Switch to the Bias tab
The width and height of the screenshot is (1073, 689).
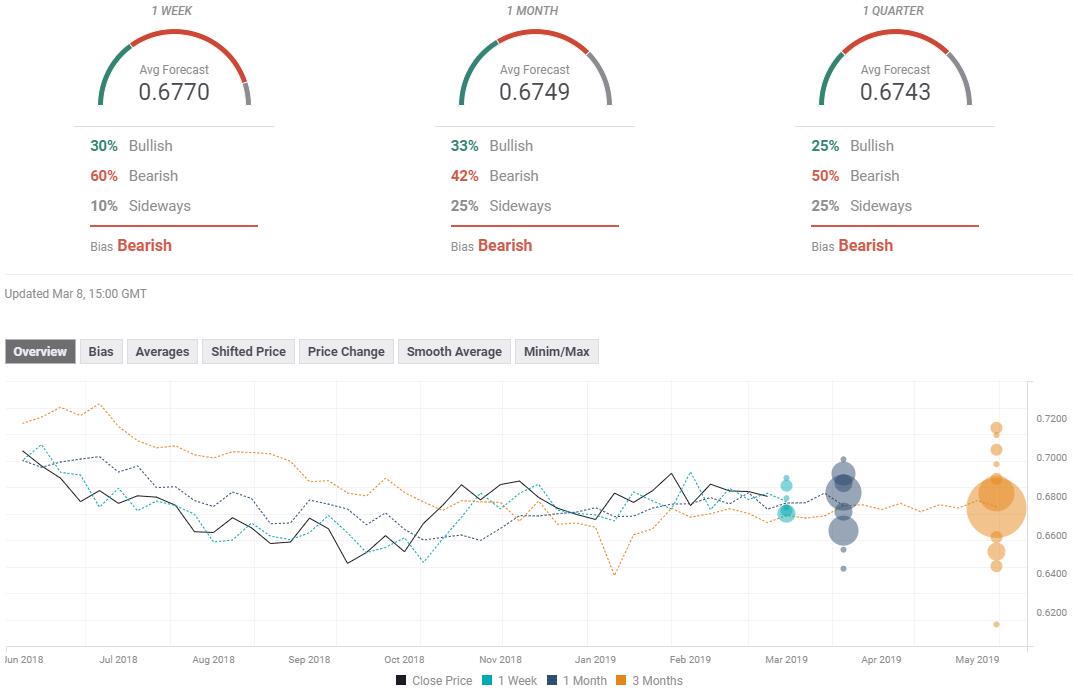101,352
